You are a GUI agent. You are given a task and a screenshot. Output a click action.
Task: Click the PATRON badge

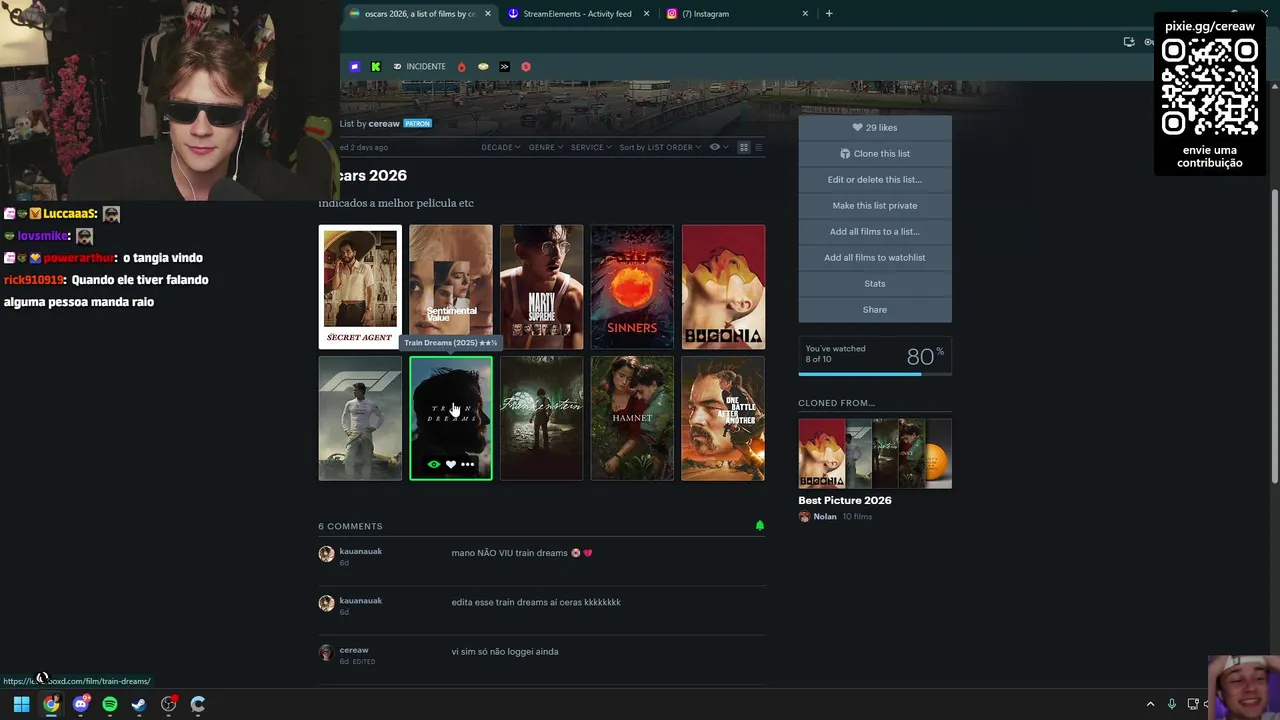(x=417, y=124)
